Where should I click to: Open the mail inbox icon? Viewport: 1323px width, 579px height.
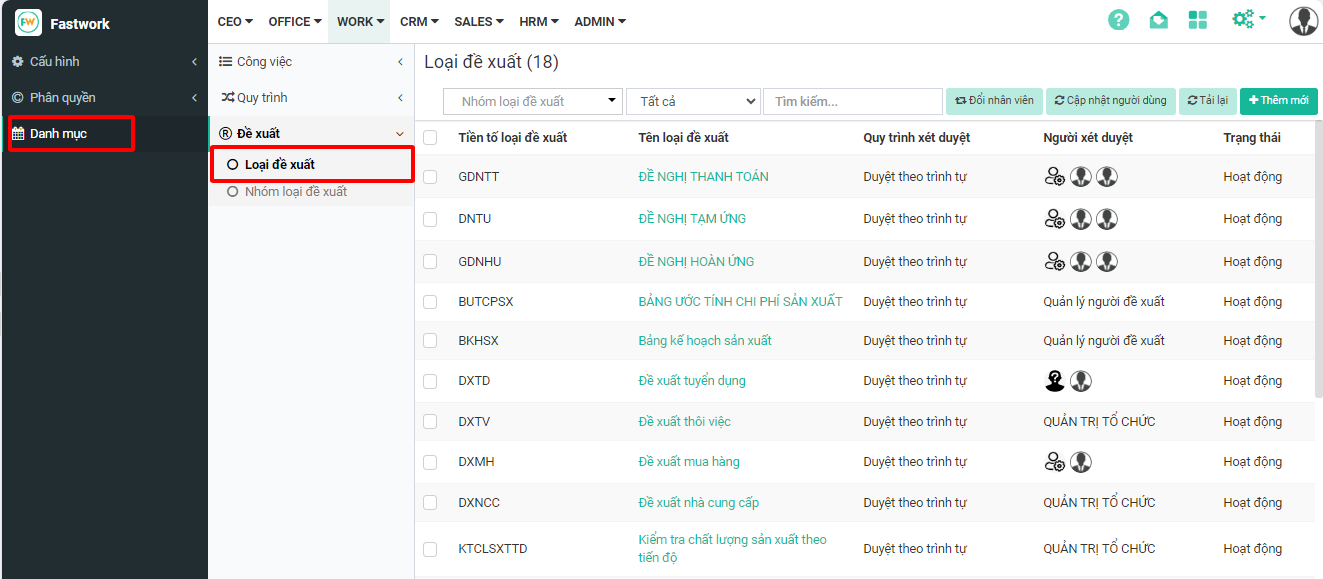pyautogui.click(x=1158, y=21)
